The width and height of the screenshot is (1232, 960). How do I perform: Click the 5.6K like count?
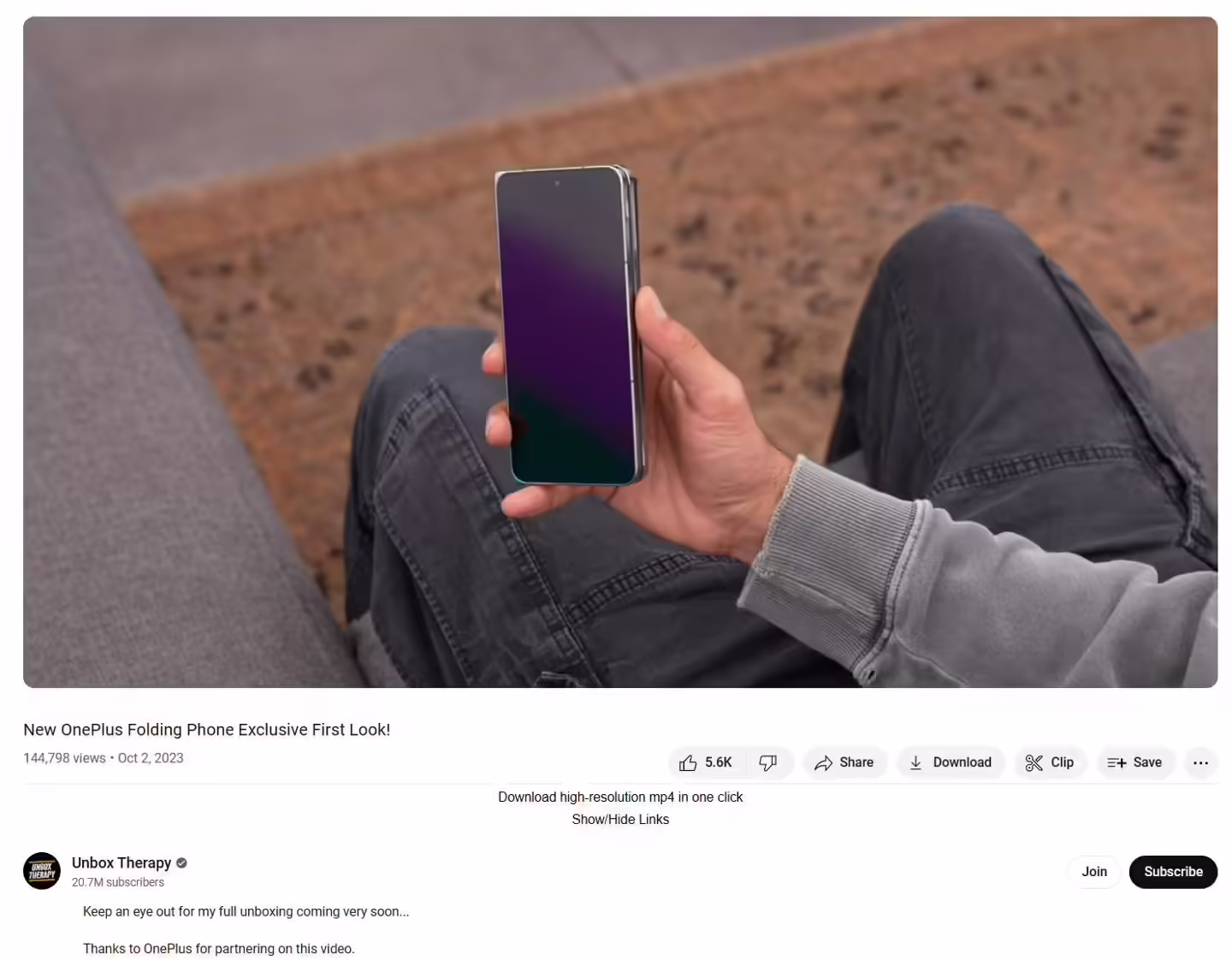[x=719, y=762]
